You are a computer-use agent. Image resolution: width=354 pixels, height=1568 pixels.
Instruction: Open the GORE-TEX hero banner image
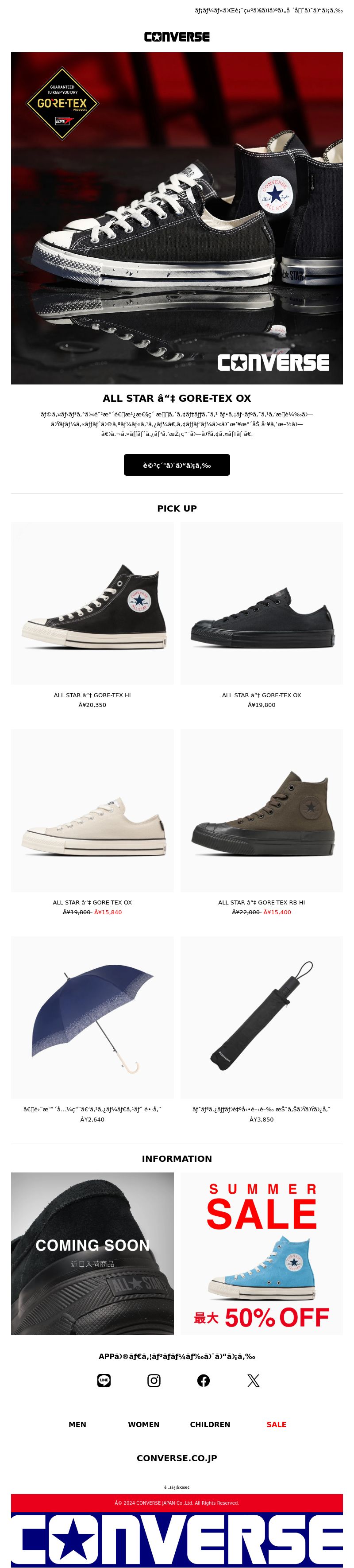pos(177,218)
